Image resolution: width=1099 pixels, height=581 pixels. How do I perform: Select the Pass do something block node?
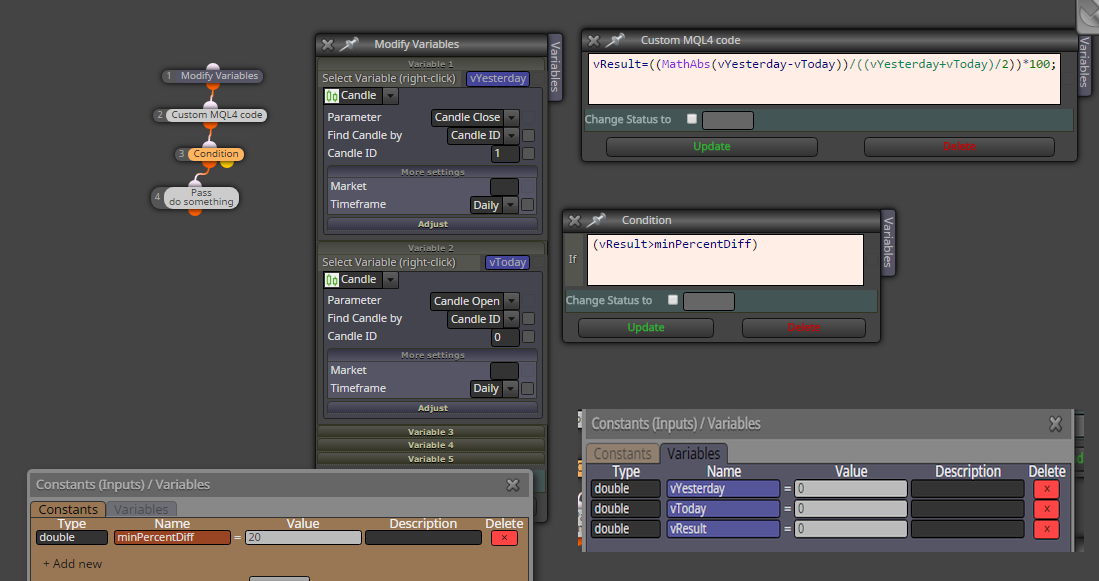click(196, 197)
